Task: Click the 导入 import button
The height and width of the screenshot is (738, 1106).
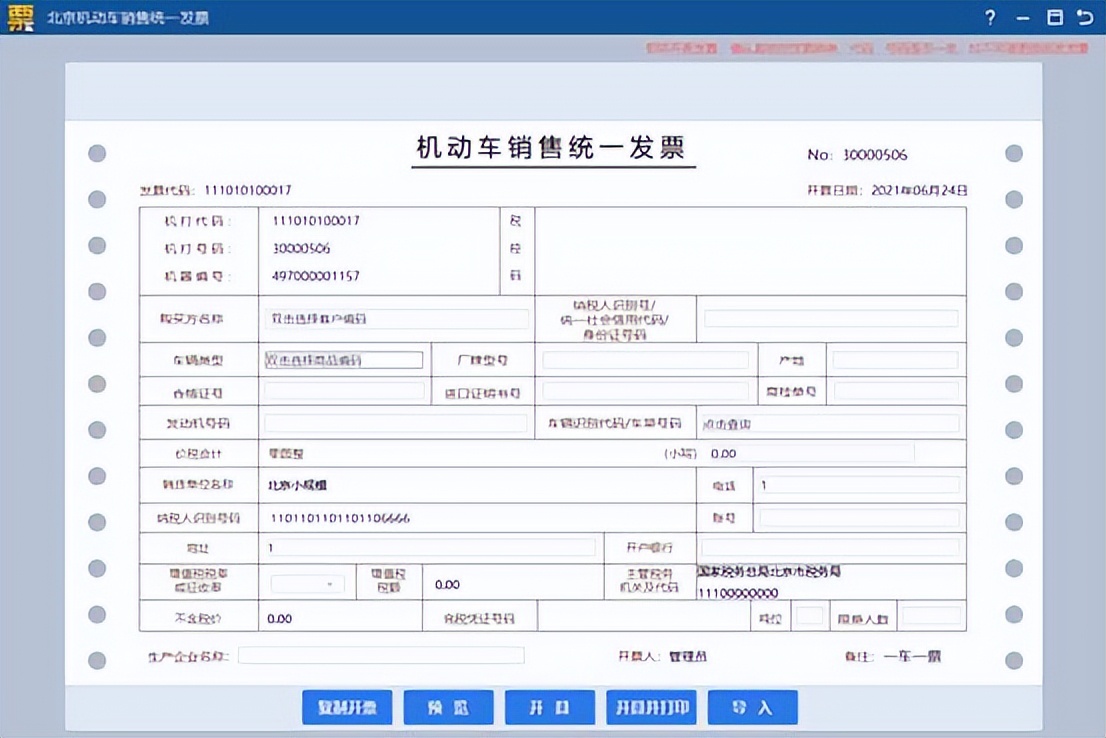Action: [x=752, y=707]
